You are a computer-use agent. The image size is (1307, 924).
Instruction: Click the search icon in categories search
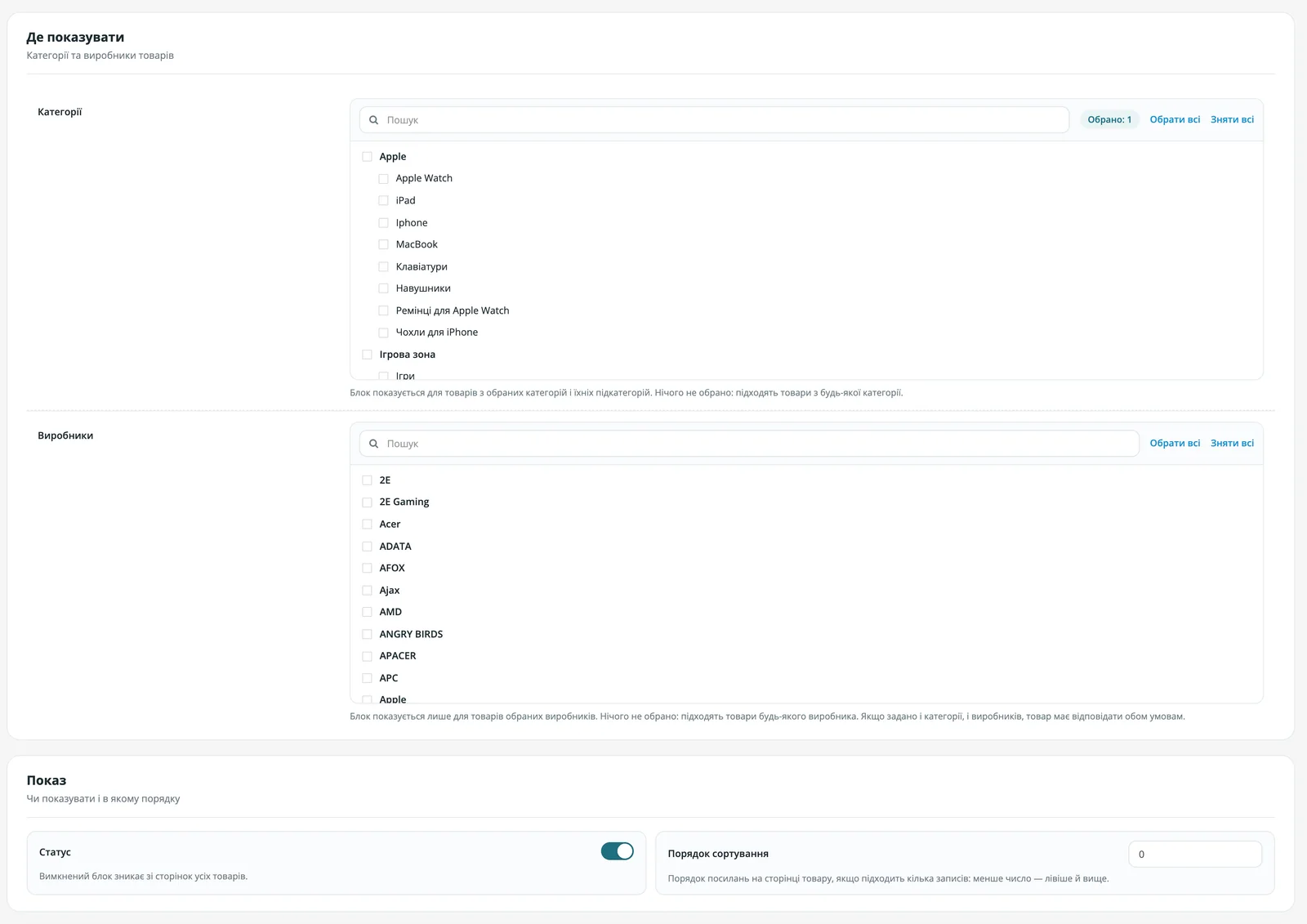pyautogui.click(x=373, y=120)
